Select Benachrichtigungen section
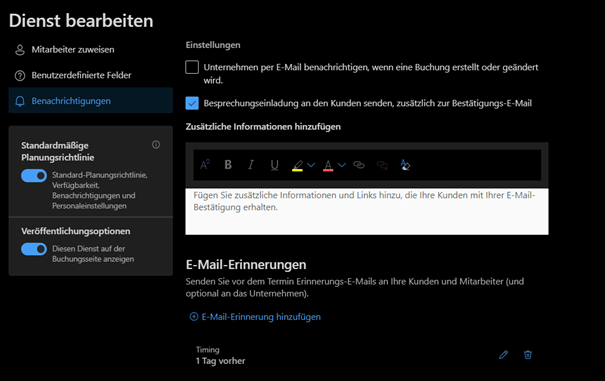This screenshot has height=381, width=605. 91,101
